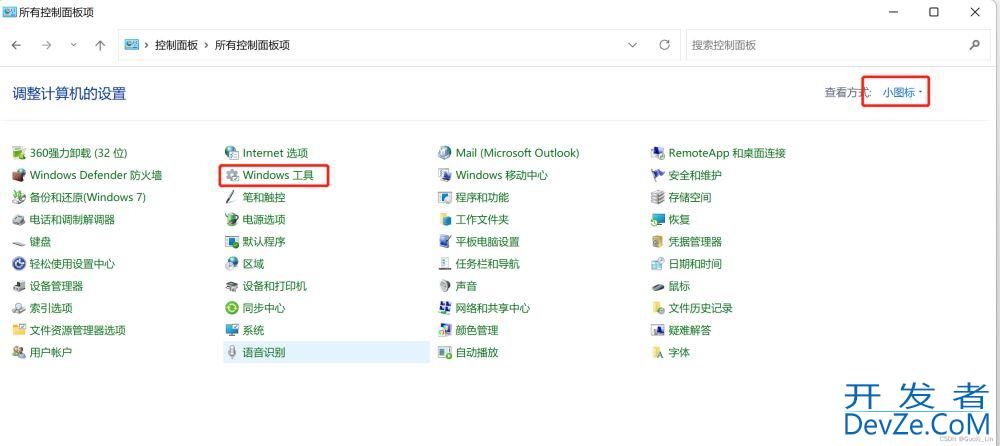Click the 默认程序 icon
Screen dimensions: 1000x446
coord(232,242)
